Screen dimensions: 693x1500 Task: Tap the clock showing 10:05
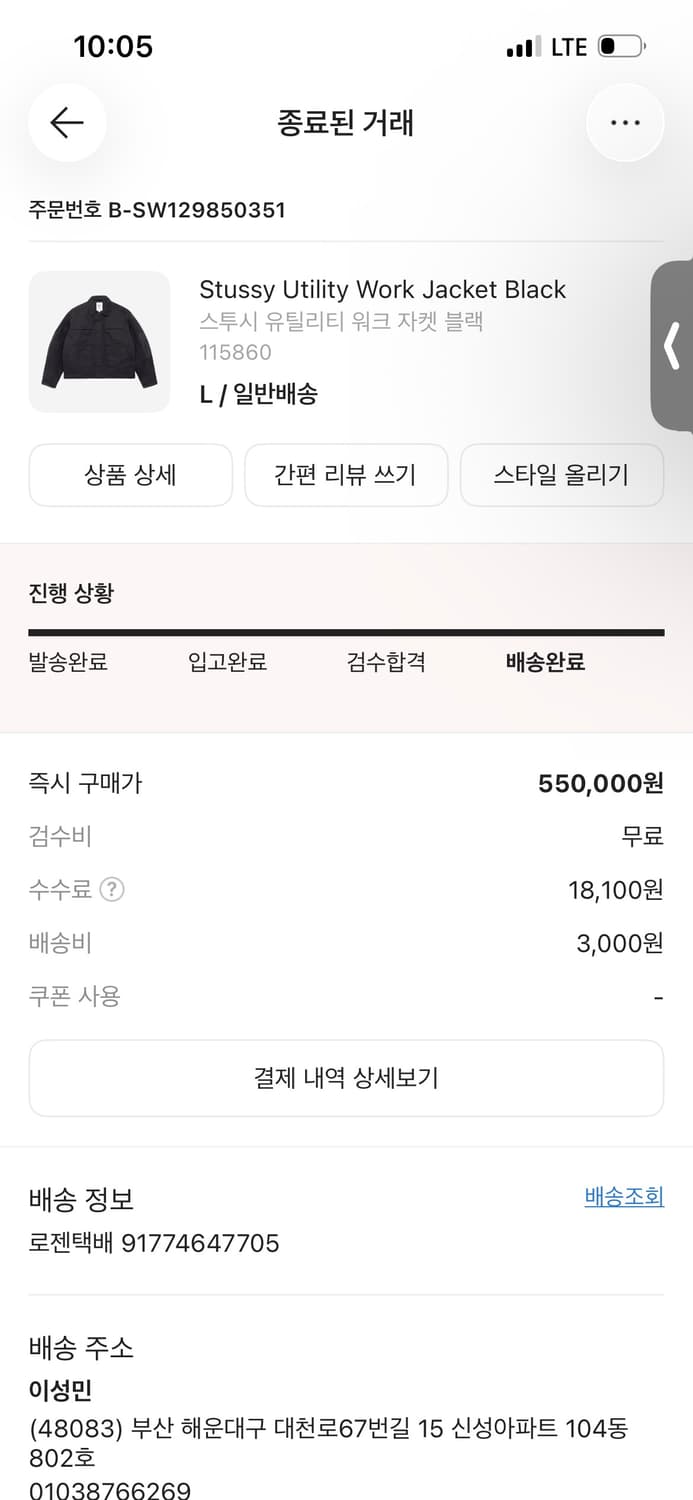(114, 46)
